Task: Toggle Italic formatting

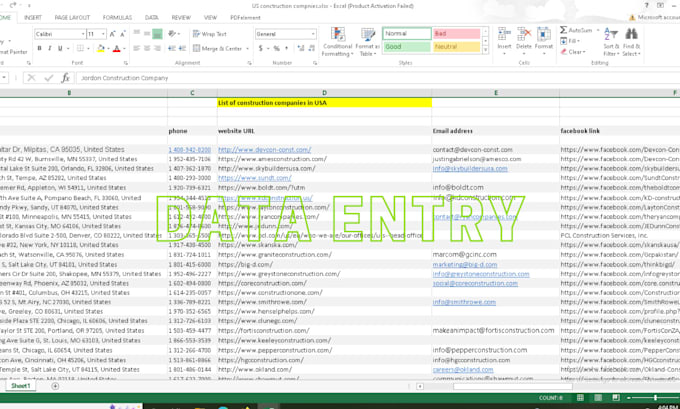Action: (x=49, y=48)
